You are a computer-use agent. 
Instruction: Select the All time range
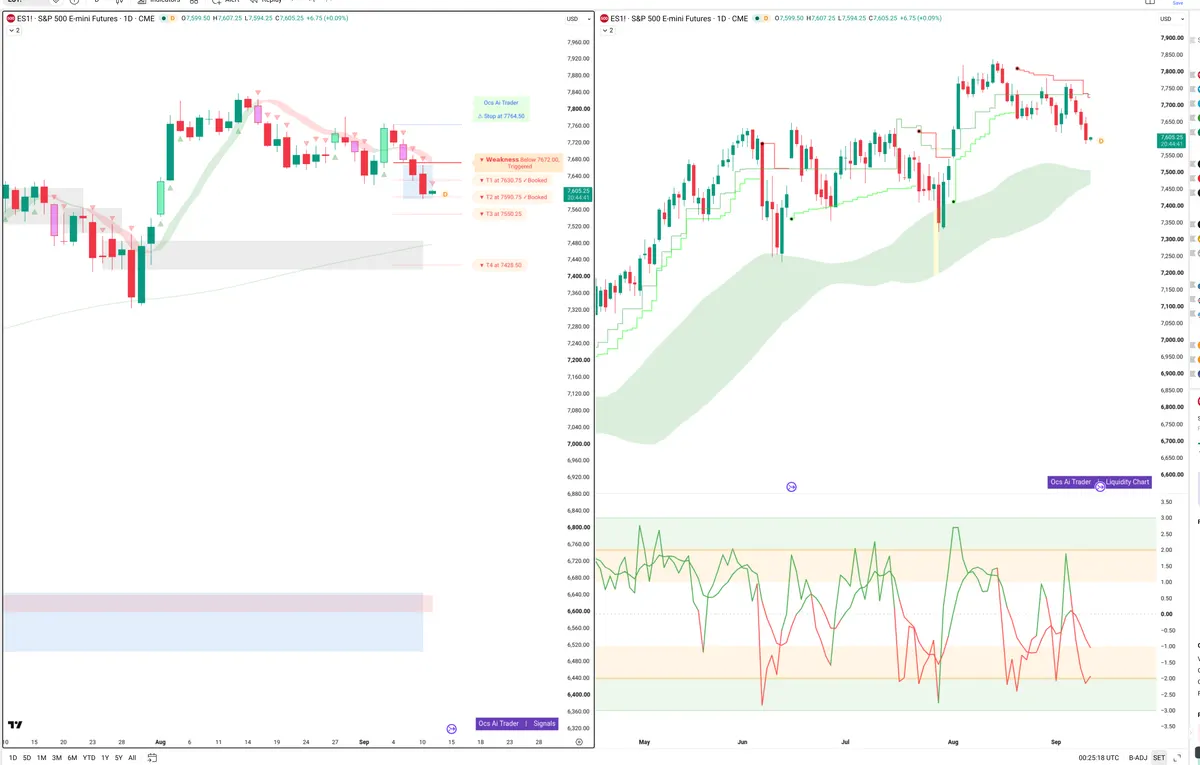[132, 758]
